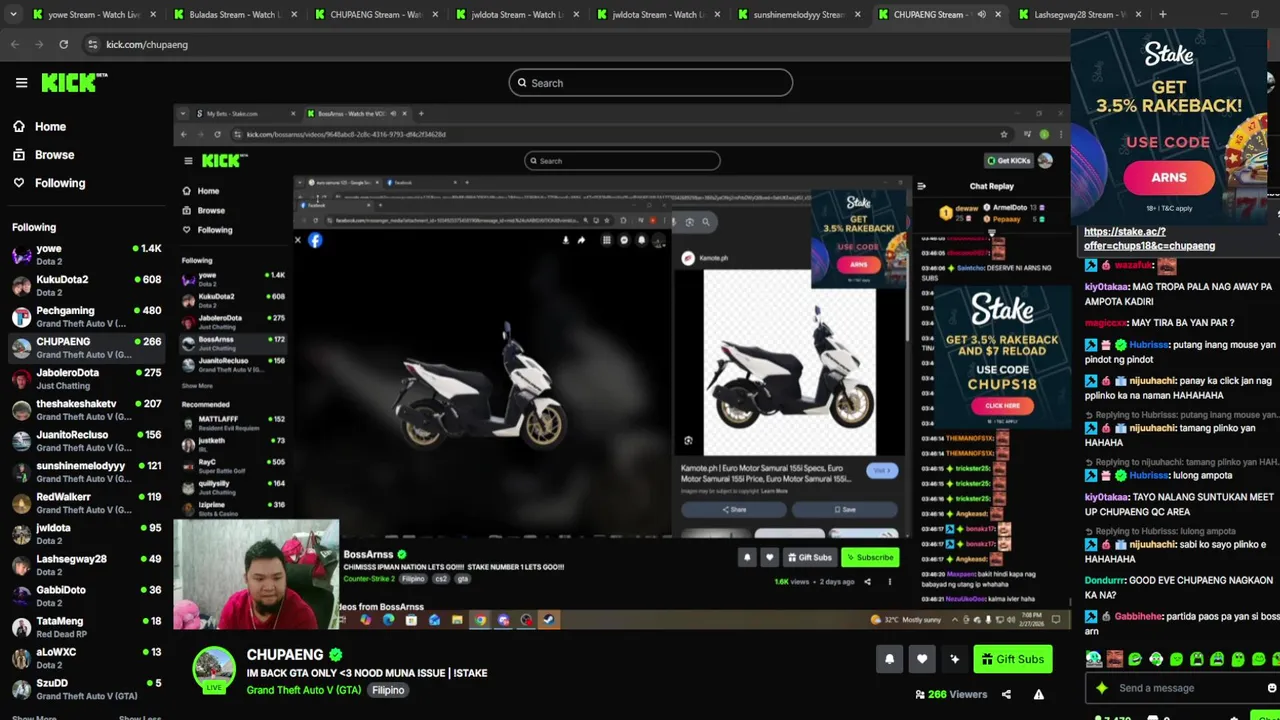
Task: Open Lashsegway28 channel in Following list
Action: pos(86,565)
